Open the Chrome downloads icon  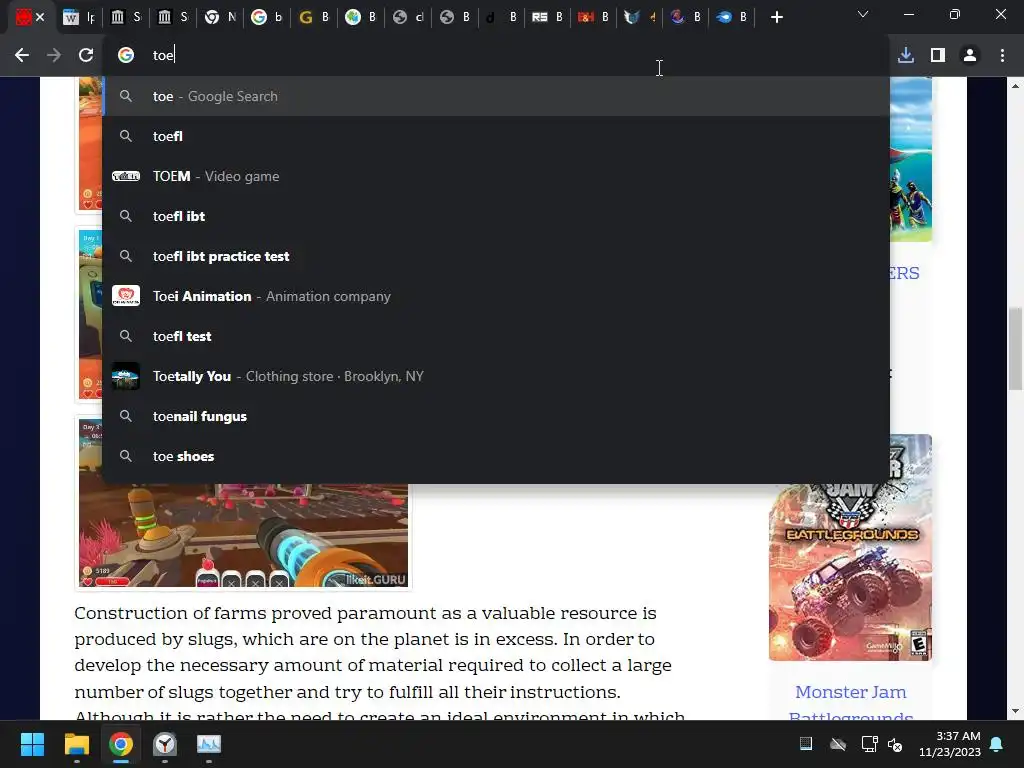click(x=906, y=56)
